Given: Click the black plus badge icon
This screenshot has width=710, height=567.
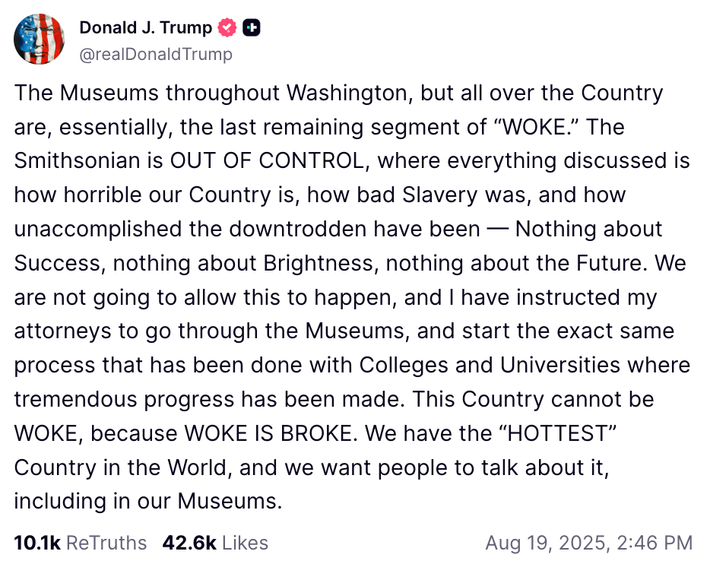Looking at the screenshot, I should pos(251,28).
